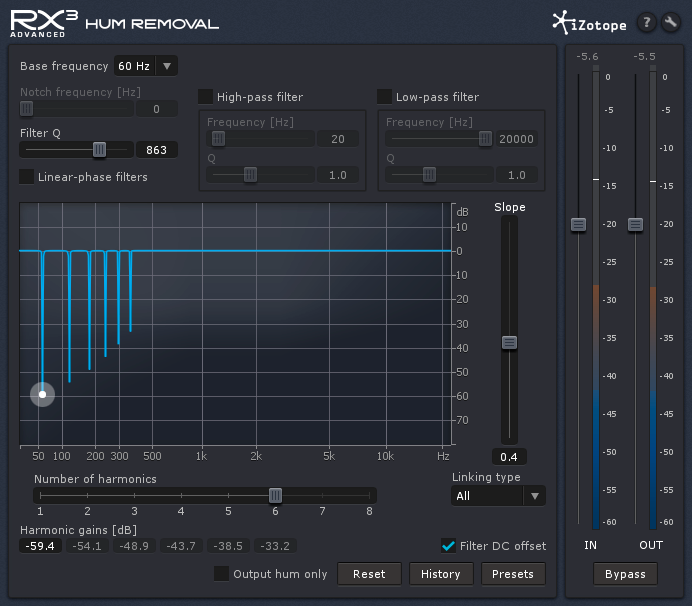
Task: Enable Output hum only checkbox
Action: (221, 574)
